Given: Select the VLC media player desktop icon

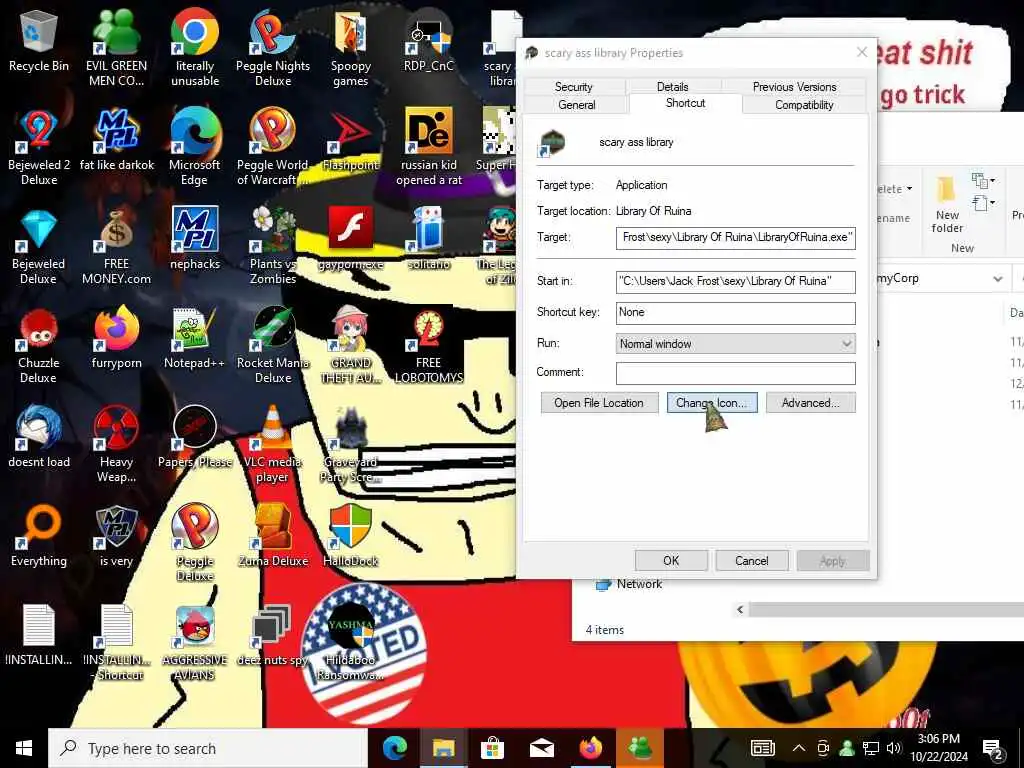Looking at the screenshot, I should tap(273, 444).
